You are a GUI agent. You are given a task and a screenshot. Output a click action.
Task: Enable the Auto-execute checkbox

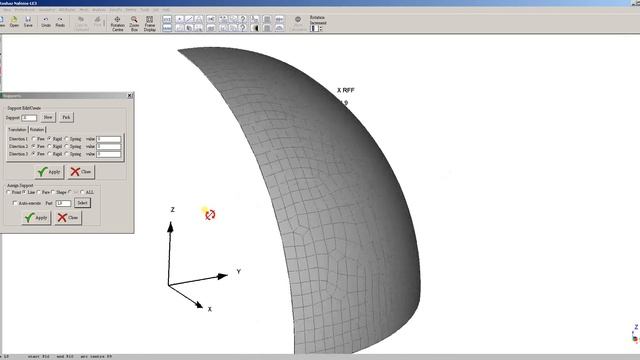tap(15, 203)
